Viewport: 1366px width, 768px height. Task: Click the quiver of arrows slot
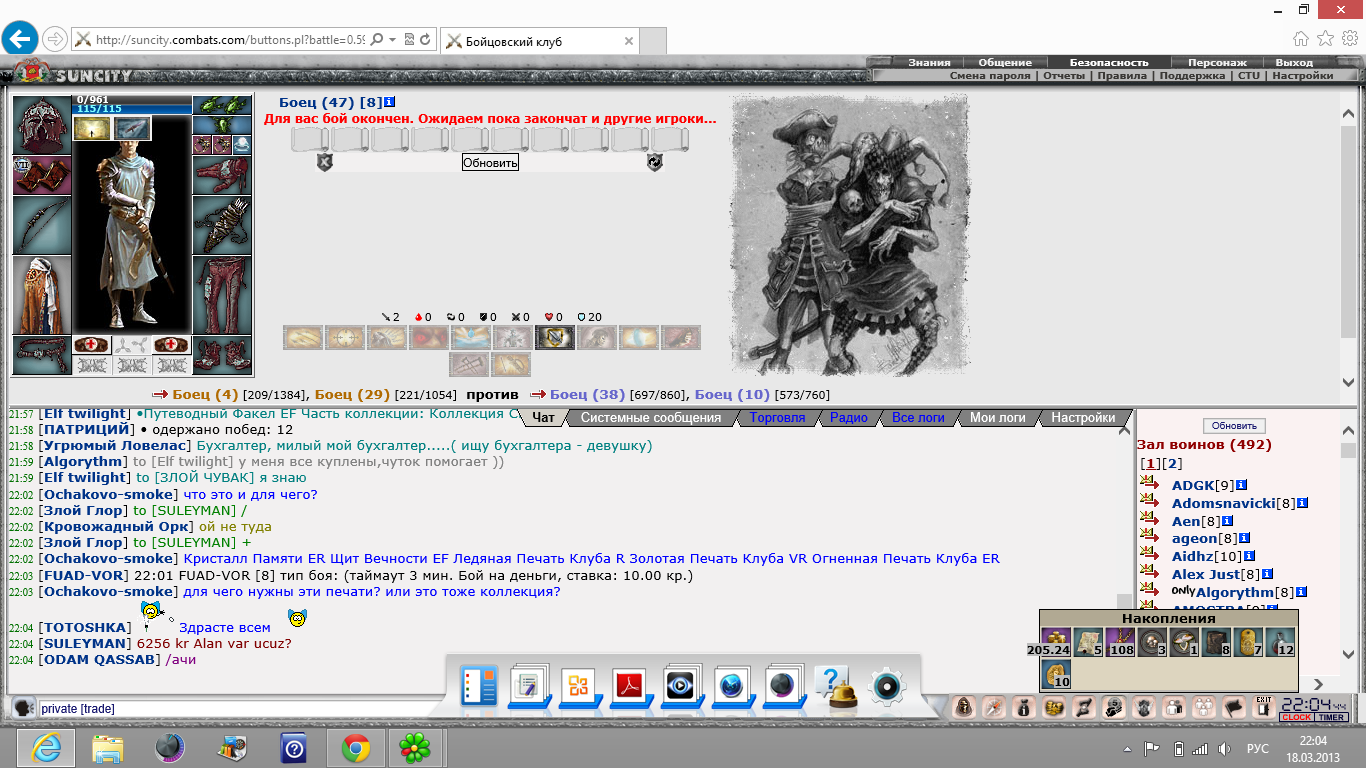click(221, 224)
